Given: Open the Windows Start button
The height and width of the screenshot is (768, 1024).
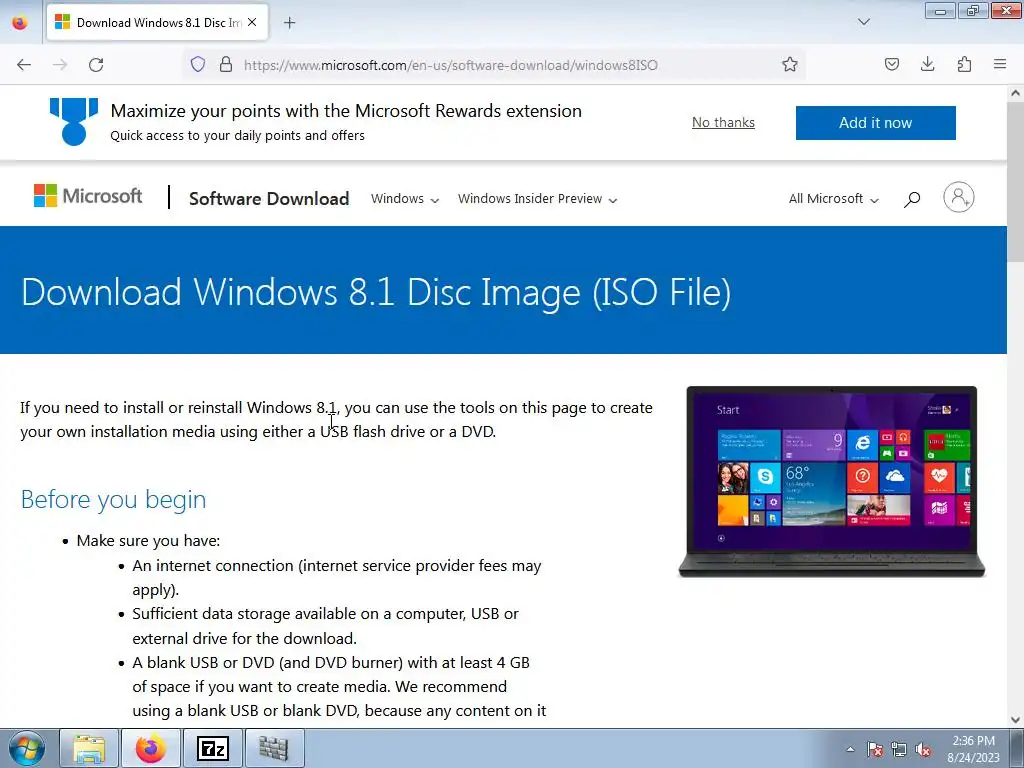Looking at the screenshot, I should pos(26,748).
